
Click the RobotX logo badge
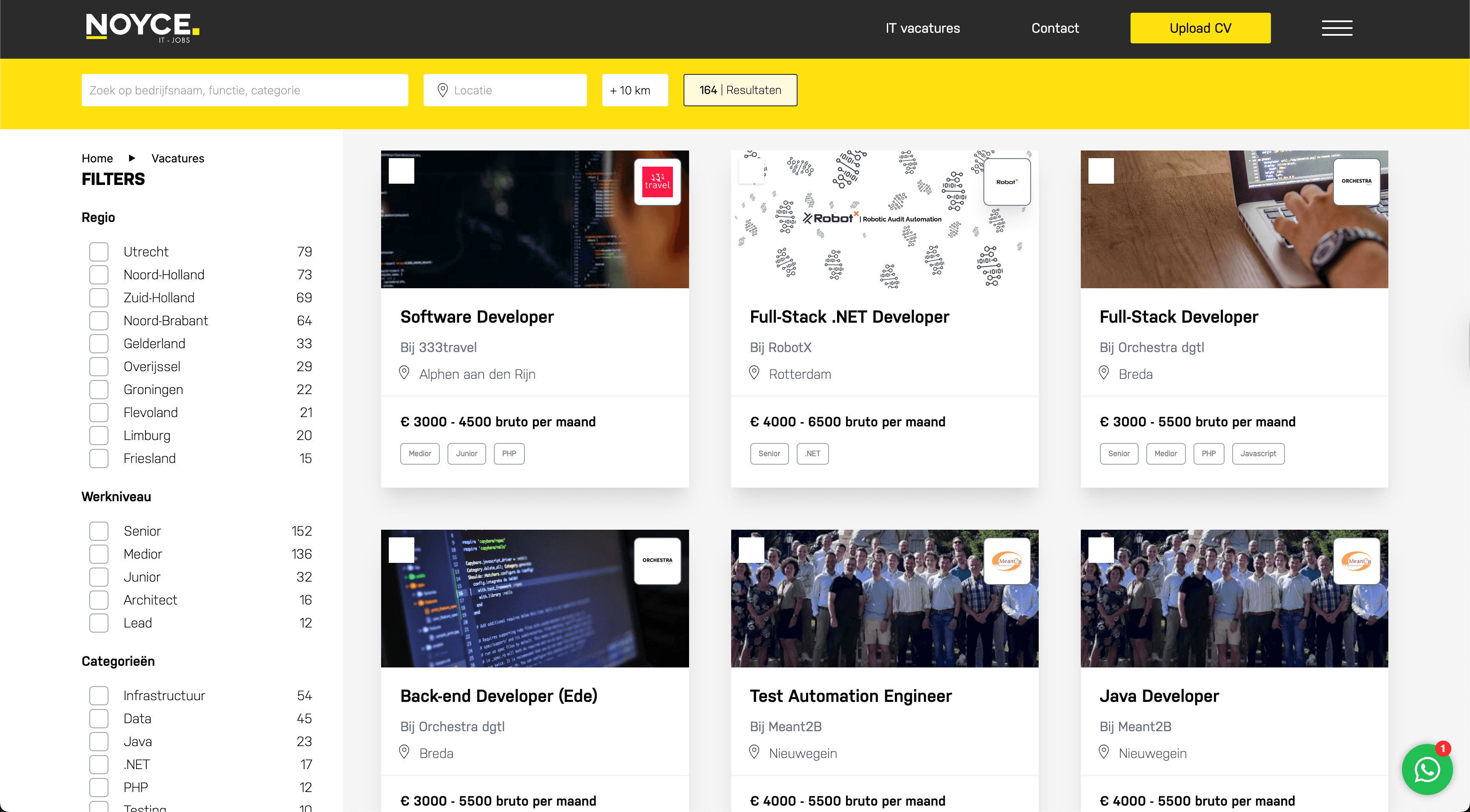[1007, 182]
